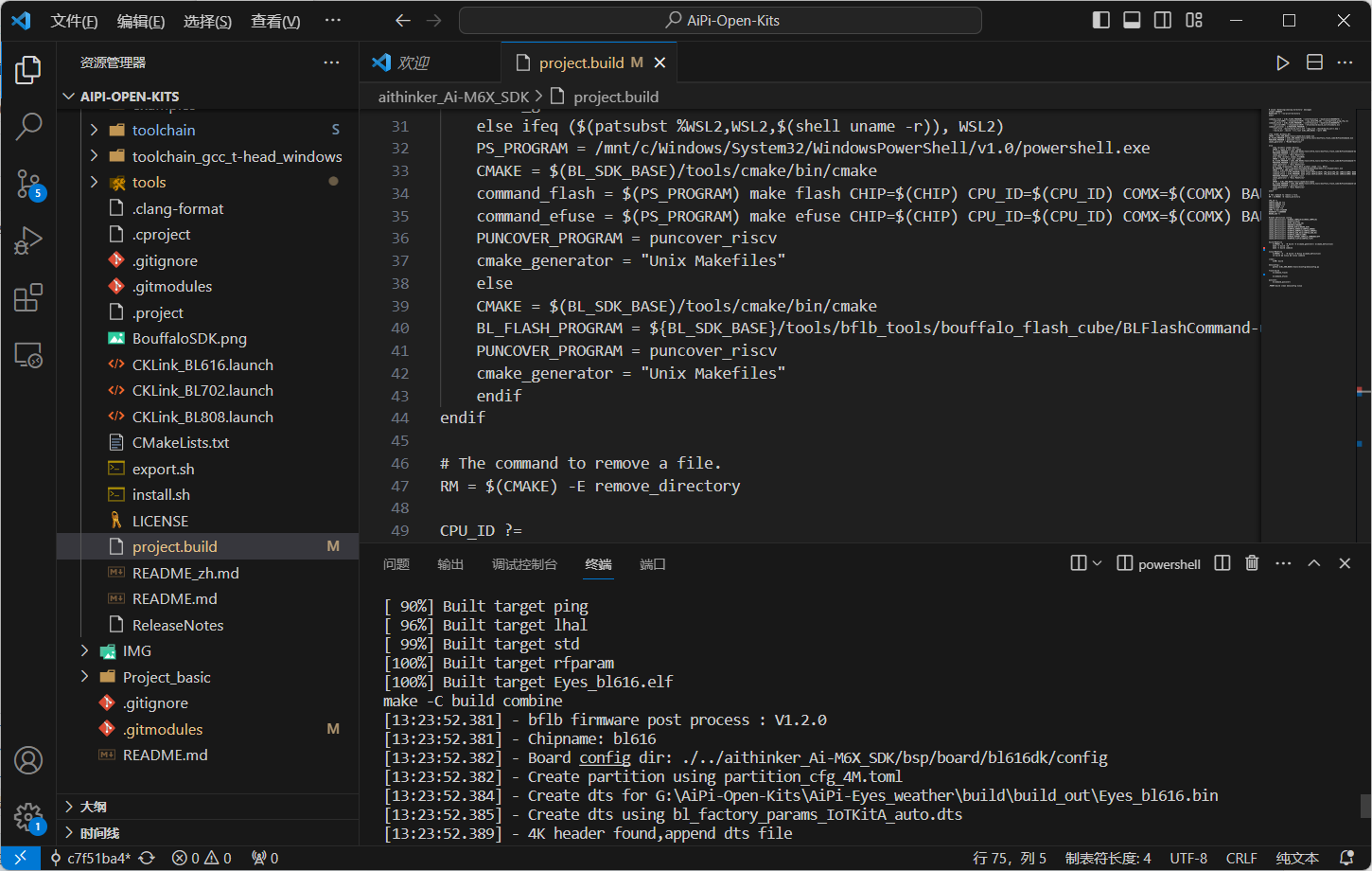
Task: Change UTF-8 file encoding
Action: click(x=1188, y=858)
